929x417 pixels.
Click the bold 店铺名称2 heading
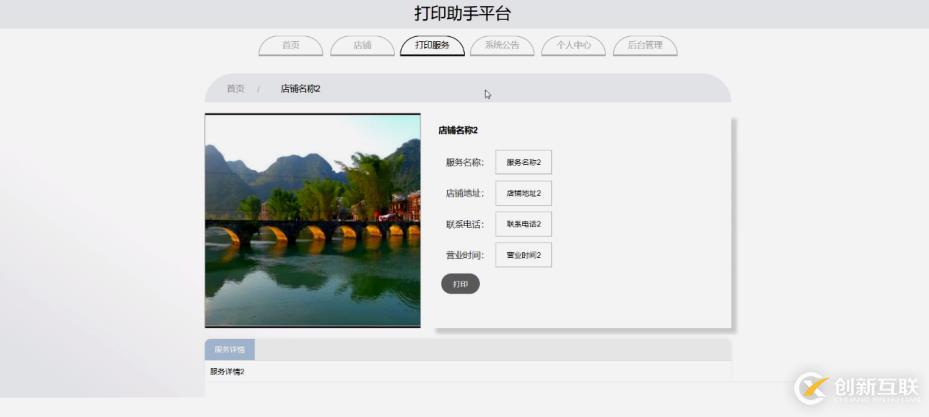point(458,130)
